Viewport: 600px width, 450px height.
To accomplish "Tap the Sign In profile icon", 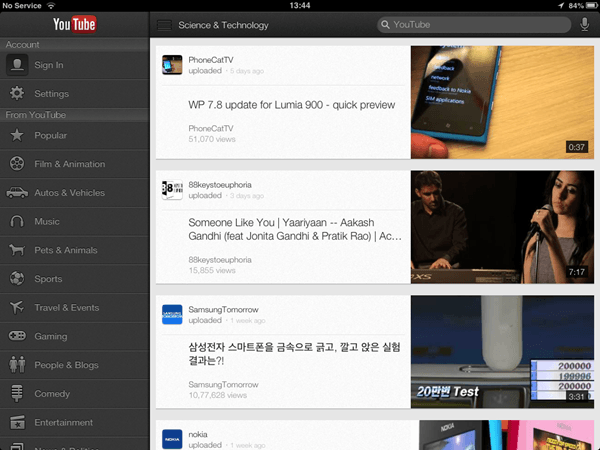I will (x=17, y=65).
